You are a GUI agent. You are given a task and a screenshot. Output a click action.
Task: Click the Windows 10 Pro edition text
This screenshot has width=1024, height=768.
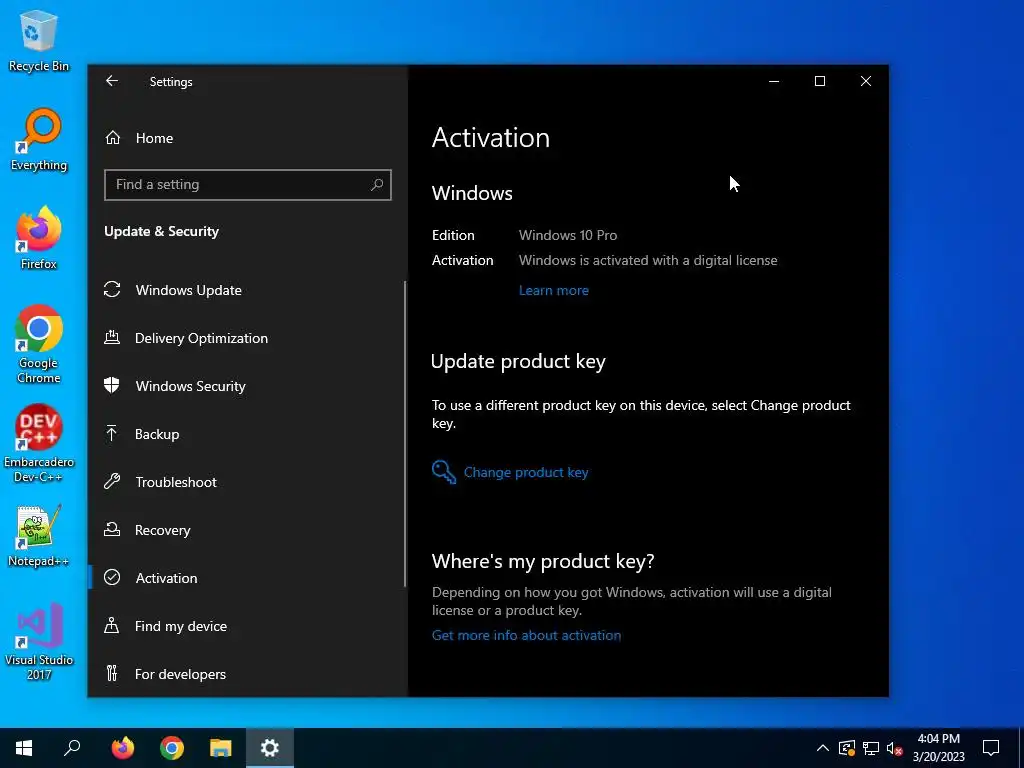568,235
